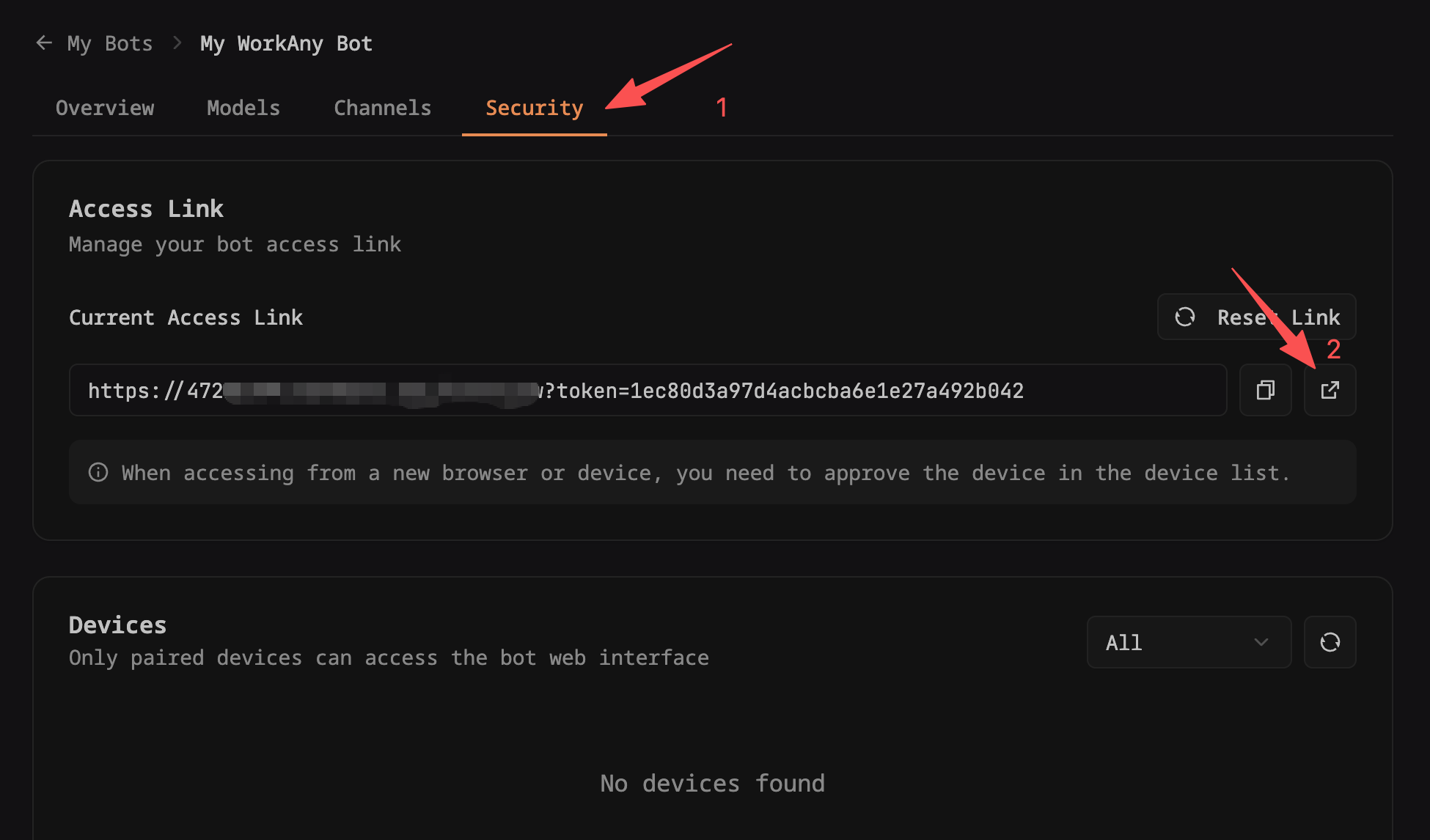Open the All devices filter dropdown
The image size is (1430, 840).
point(1188,642)
